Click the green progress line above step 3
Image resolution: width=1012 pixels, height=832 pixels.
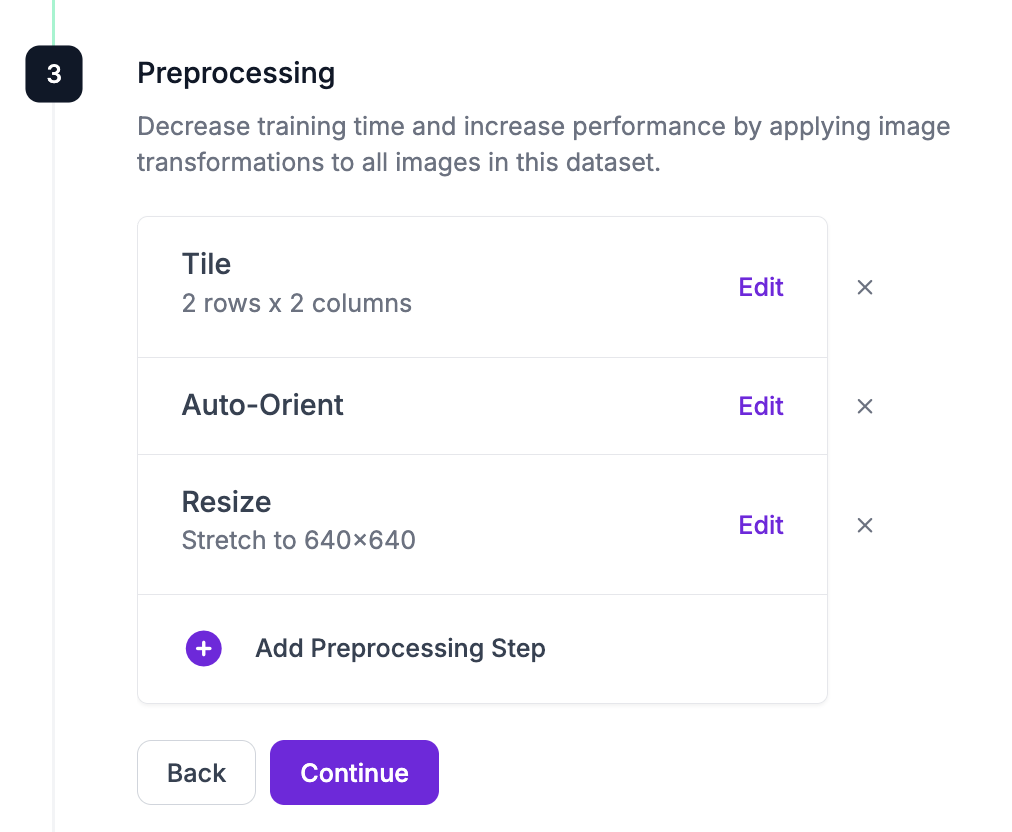(54, 23)
